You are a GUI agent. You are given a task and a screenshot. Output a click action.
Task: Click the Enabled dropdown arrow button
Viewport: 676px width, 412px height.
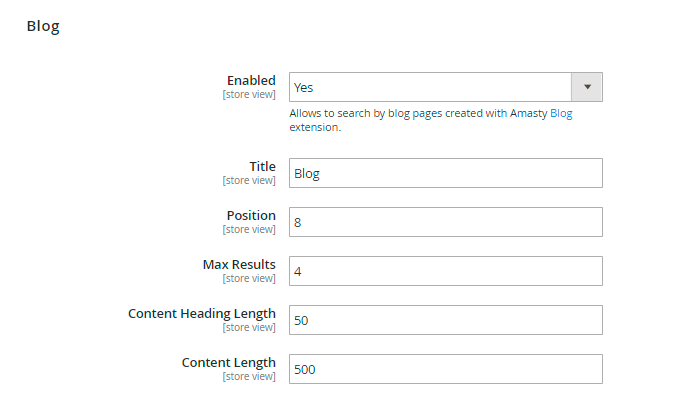pyautogui.click(x=587, y=87)
